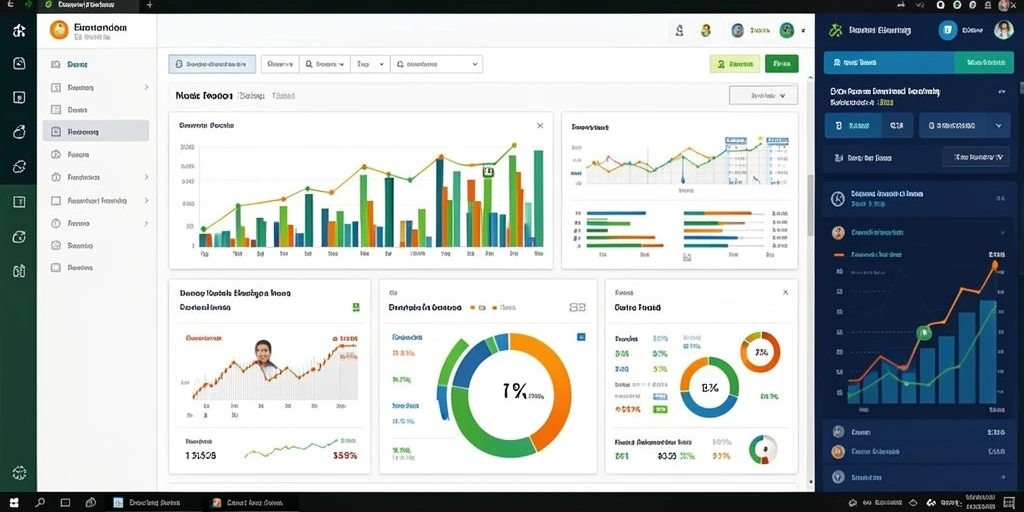Open the settings gear in the dark left rail
1024x512 pixels.
click(x=19, y=473)
